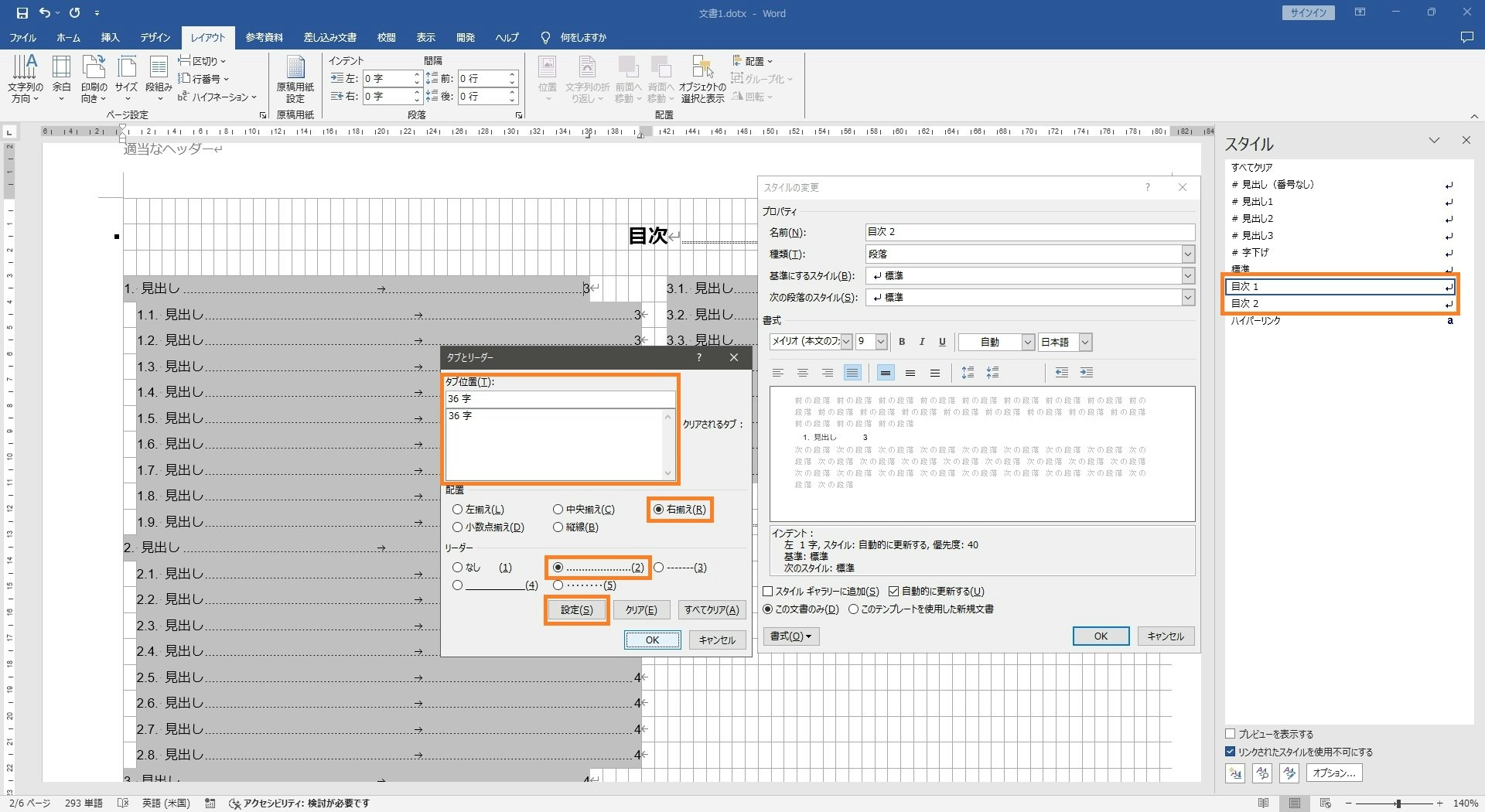Select 小数点揃え(D) alignment radio
The image size is (1485, 812).
tap(458, 527)
